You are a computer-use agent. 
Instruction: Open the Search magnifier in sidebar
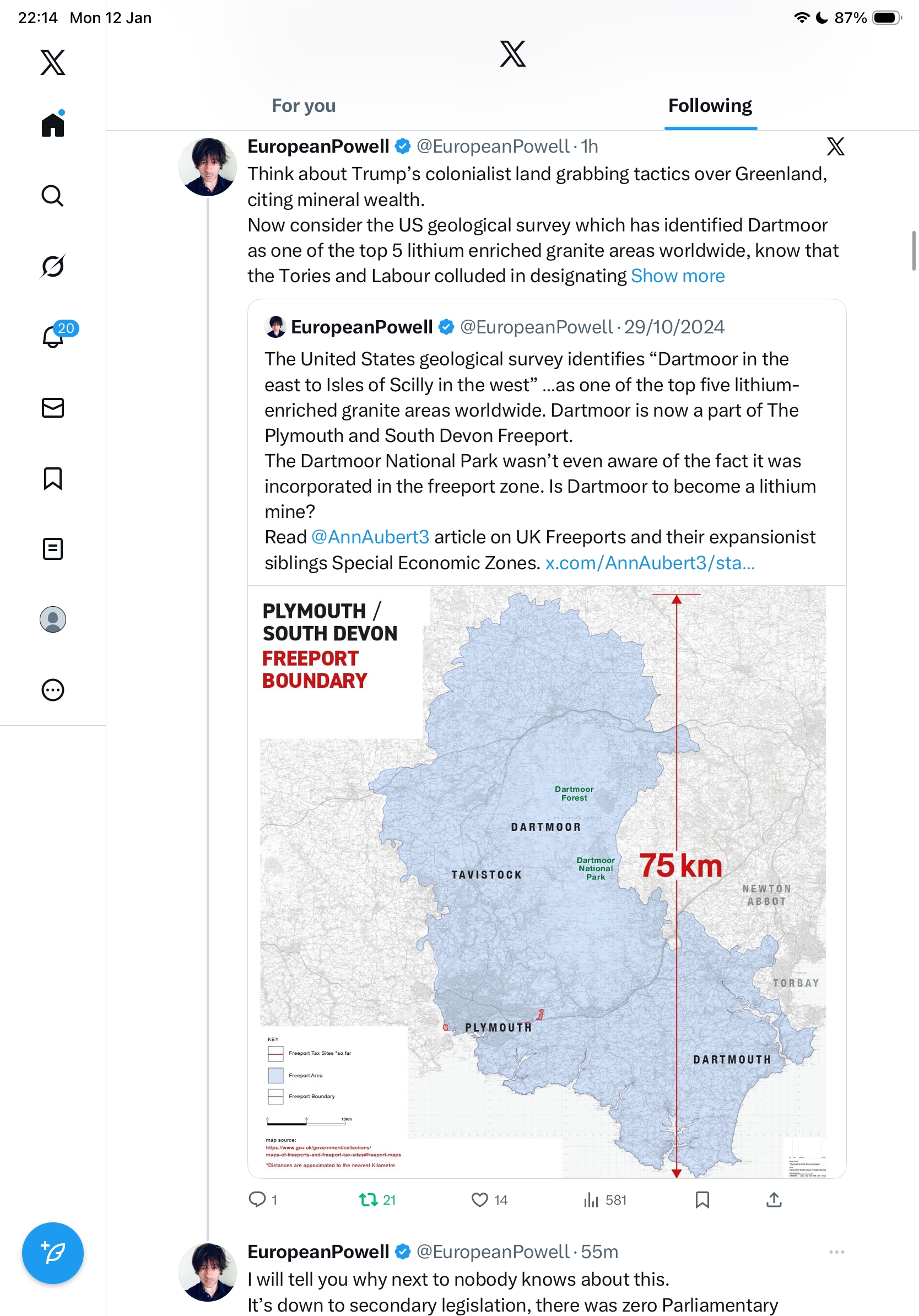pos(53,196)
